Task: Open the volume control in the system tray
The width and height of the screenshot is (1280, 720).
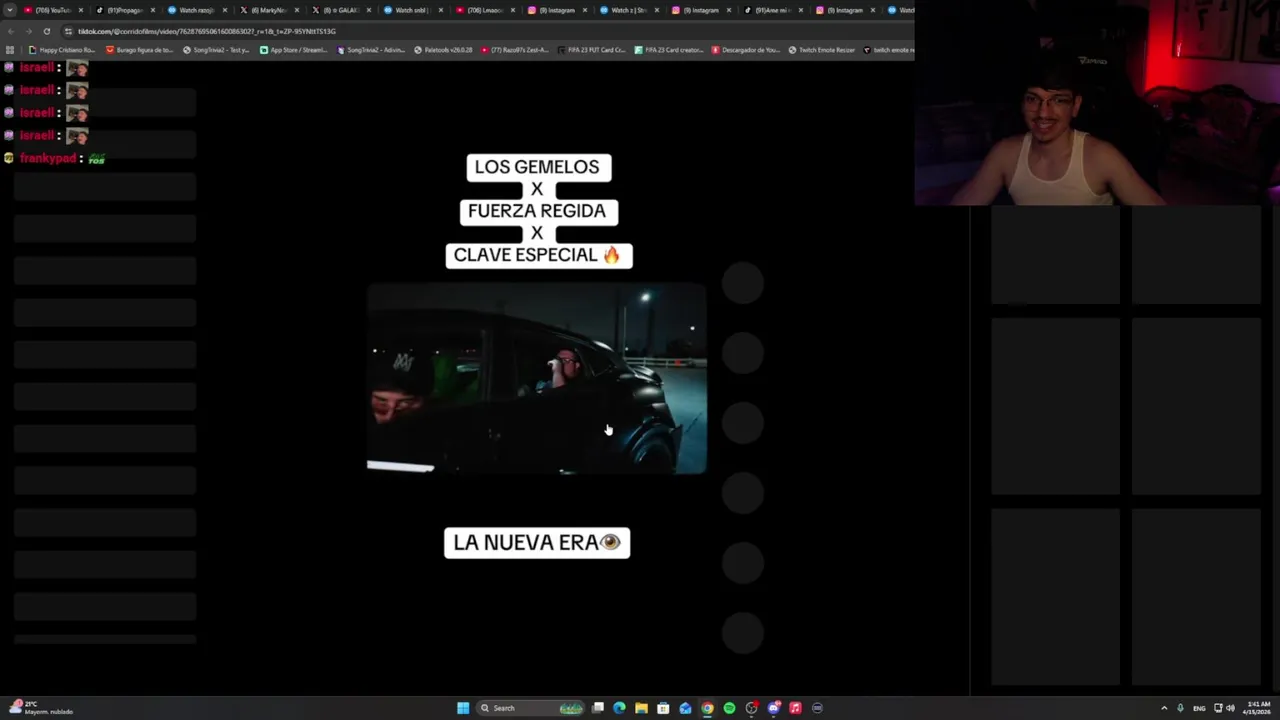Action: pyautogui.click(x=1230, y=708)
